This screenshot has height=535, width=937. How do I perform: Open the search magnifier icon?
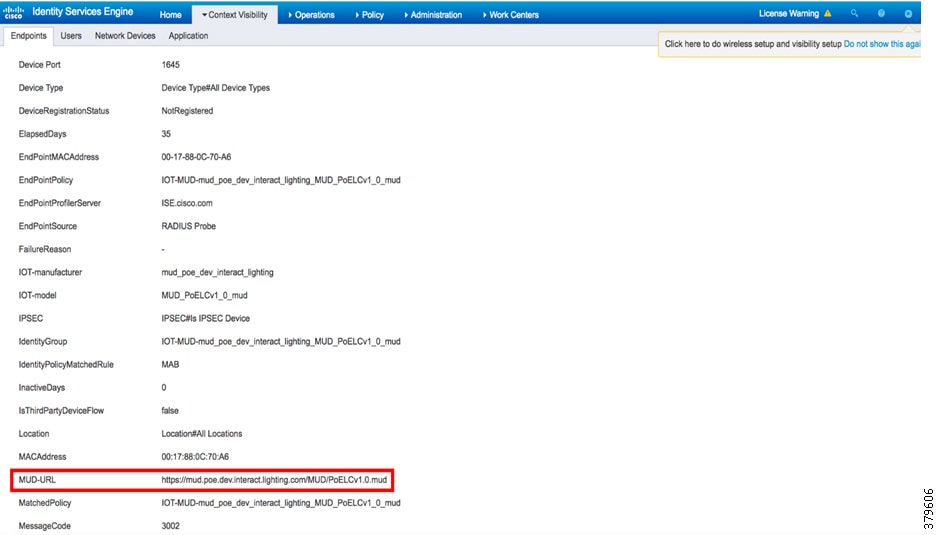[x=855, y=13]
